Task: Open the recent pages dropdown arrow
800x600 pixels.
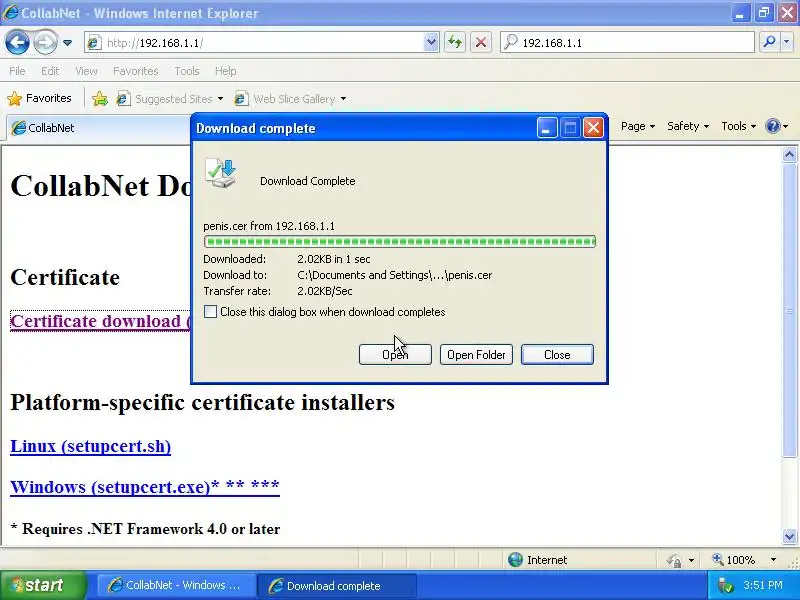Action: pos(67,43)
